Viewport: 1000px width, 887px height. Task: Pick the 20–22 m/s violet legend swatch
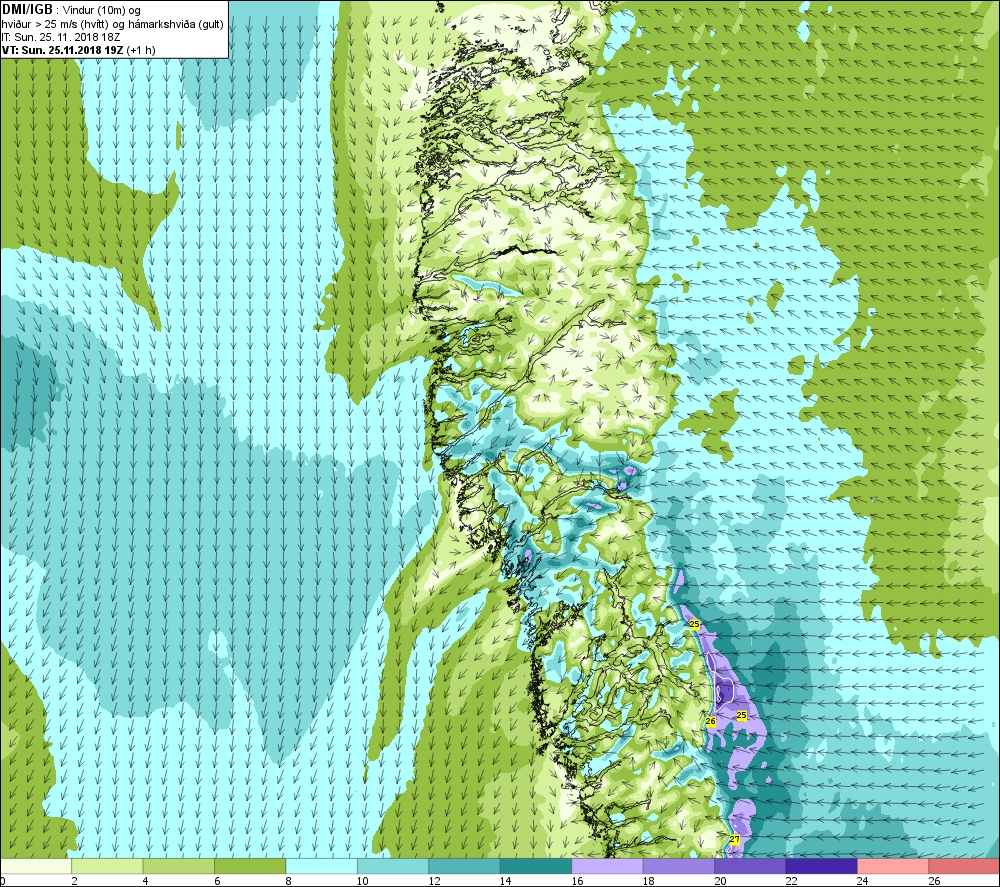750,866
